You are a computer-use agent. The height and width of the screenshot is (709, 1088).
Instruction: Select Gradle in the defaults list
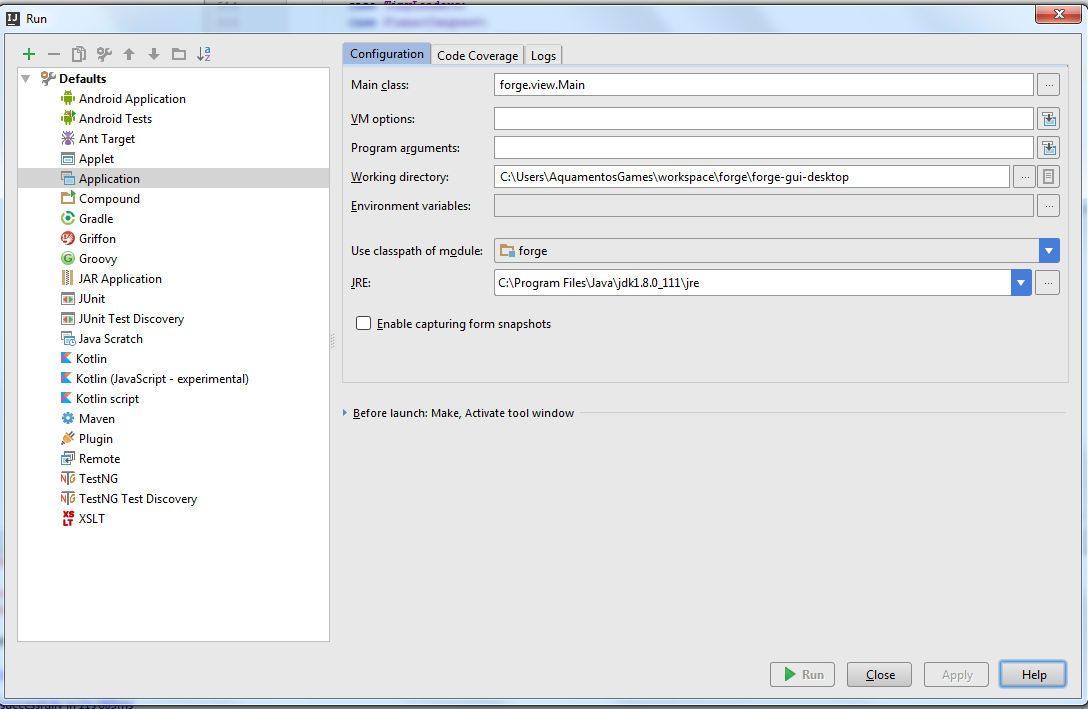(96, 219)
